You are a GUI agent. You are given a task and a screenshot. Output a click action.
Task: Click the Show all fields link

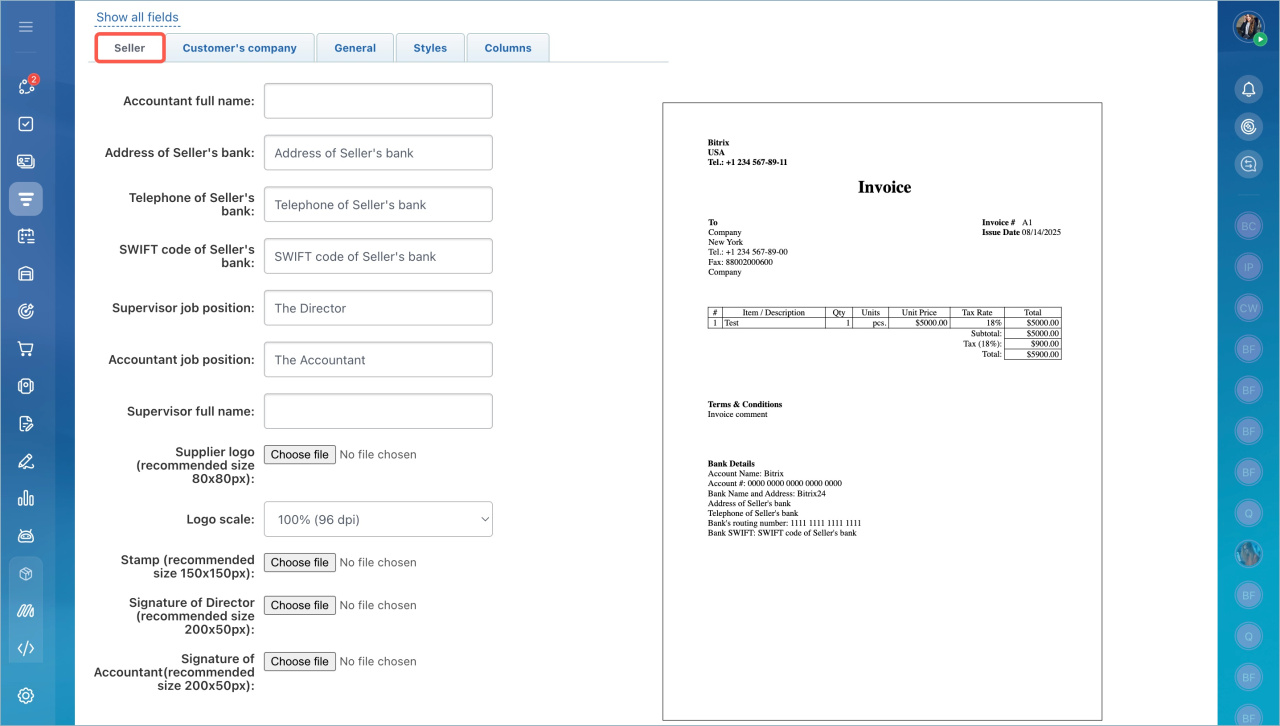coord(137,17)
